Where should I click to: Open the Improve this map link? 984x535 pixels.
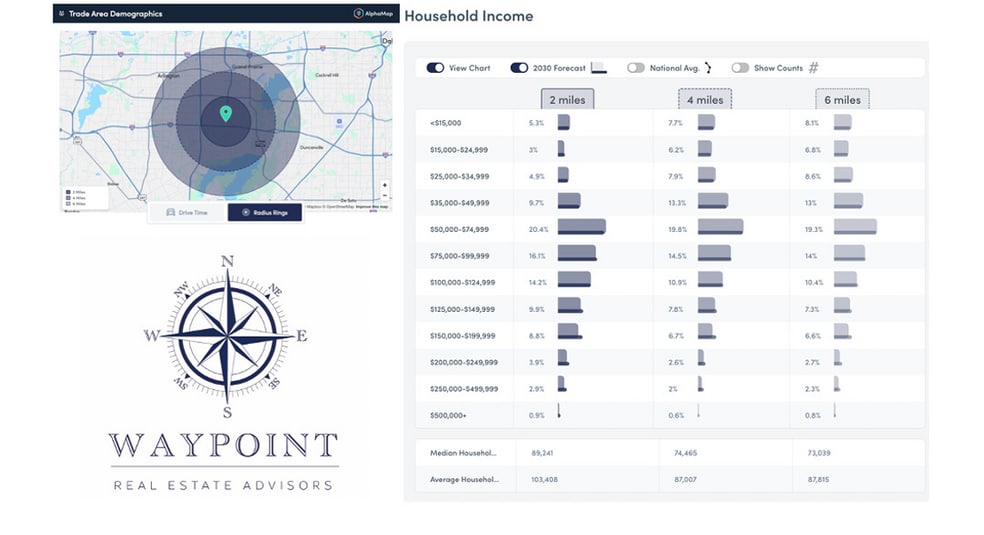coord(372,207)
